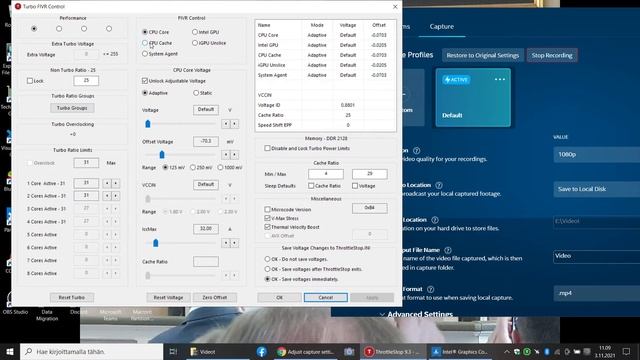Toggle Thermal Velocity Boost checkbox

tap(267, 227)
